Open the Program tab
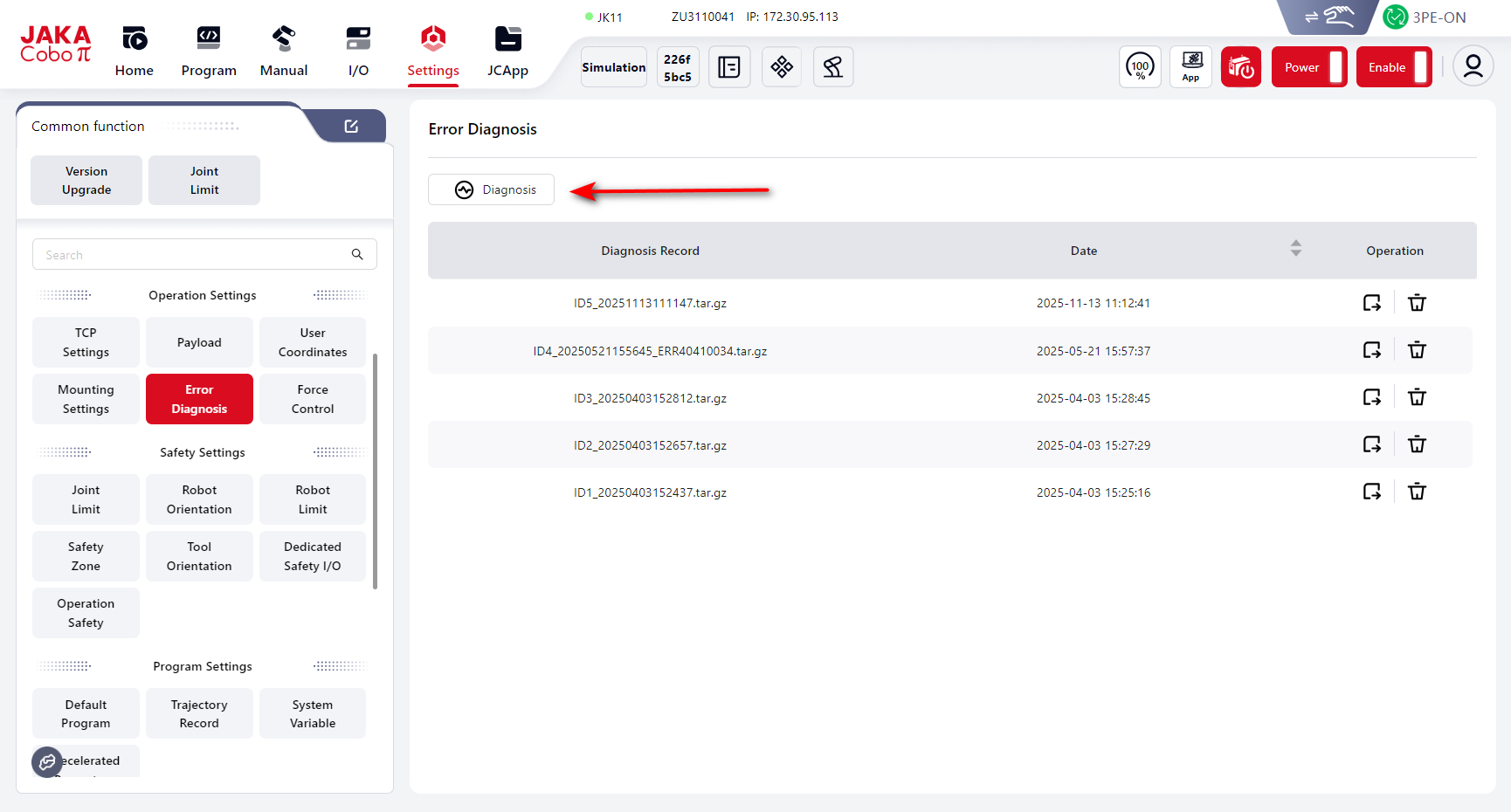 tap(209, 52)
